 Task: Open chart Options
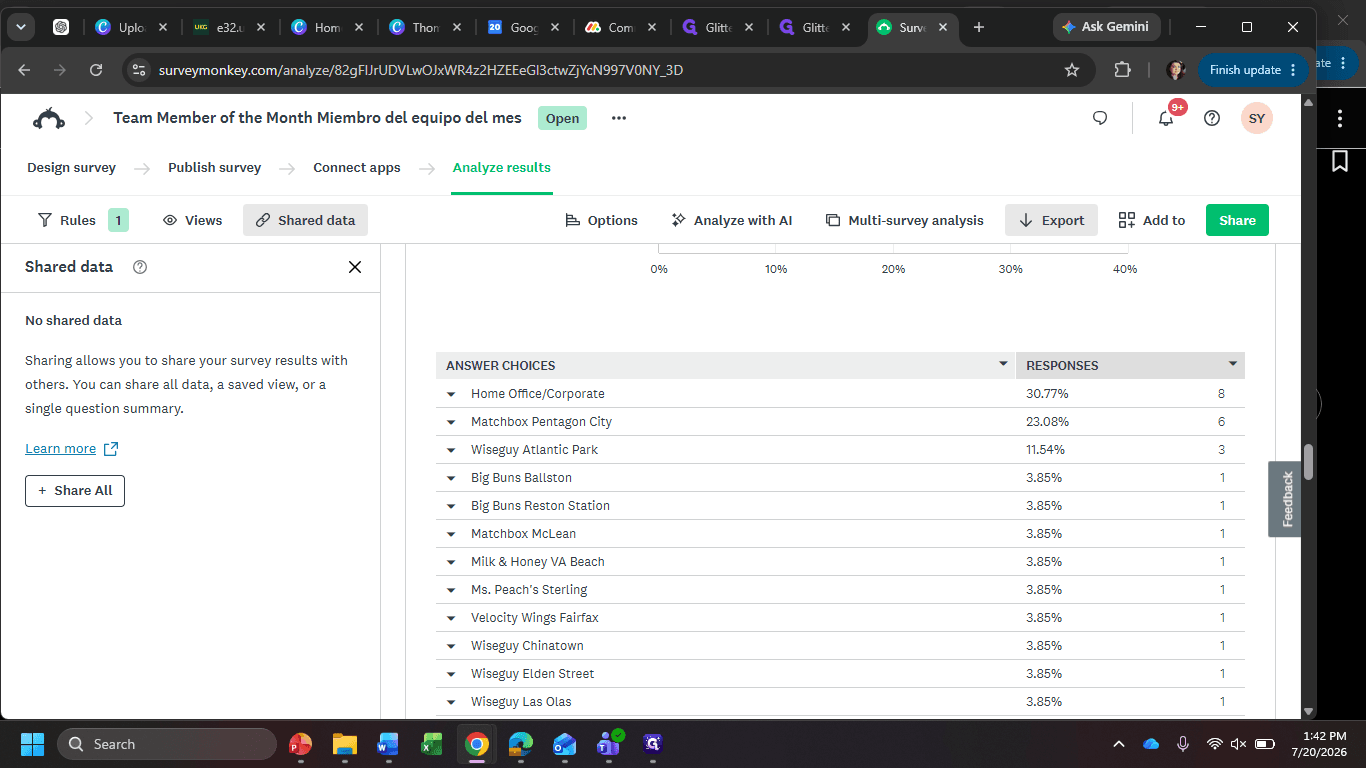(601, 220)
